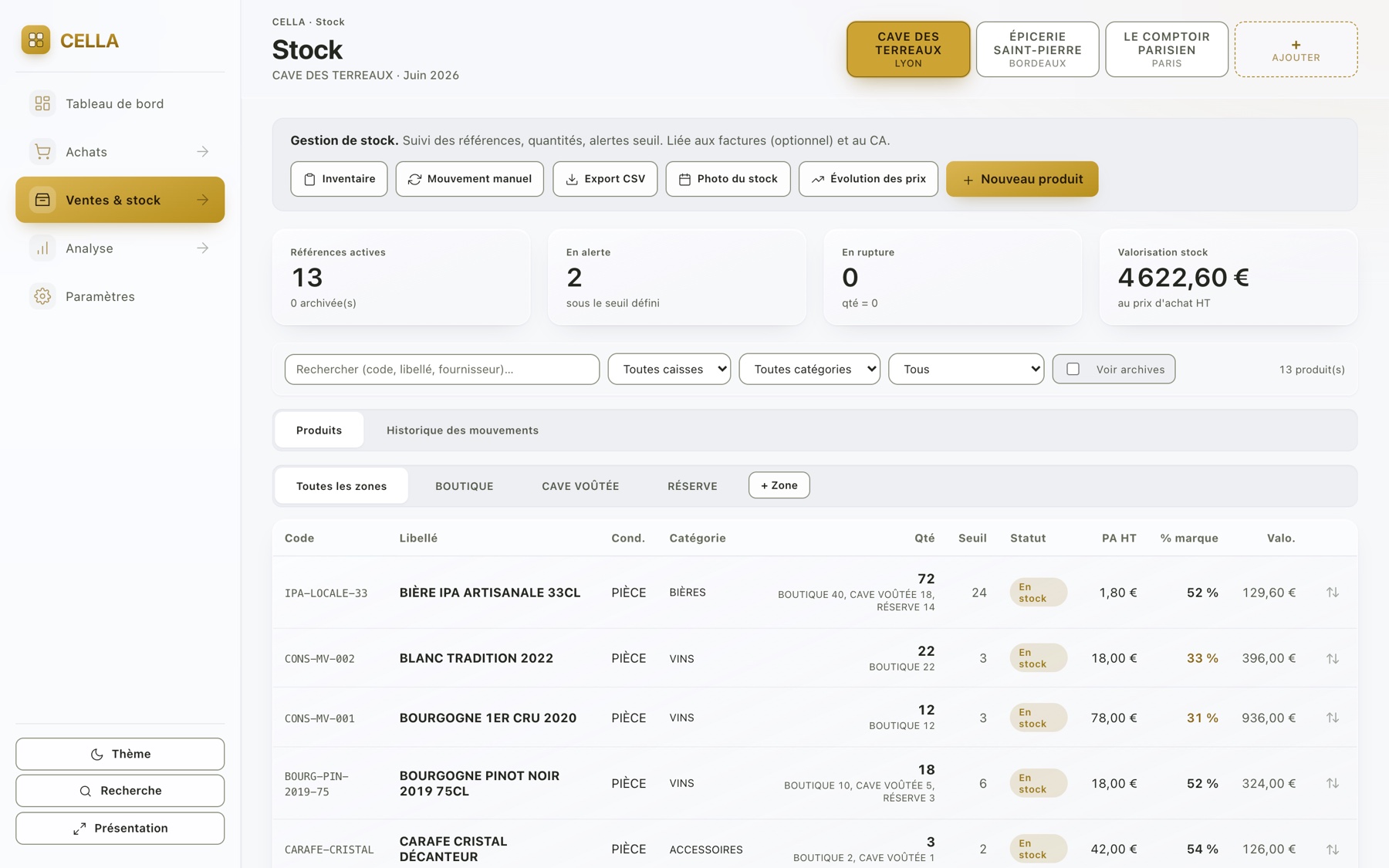Image resolution: width=1389 pixels, height=868 pixels.
Task: Click the Libellé column header
Action: click(418, 538)
